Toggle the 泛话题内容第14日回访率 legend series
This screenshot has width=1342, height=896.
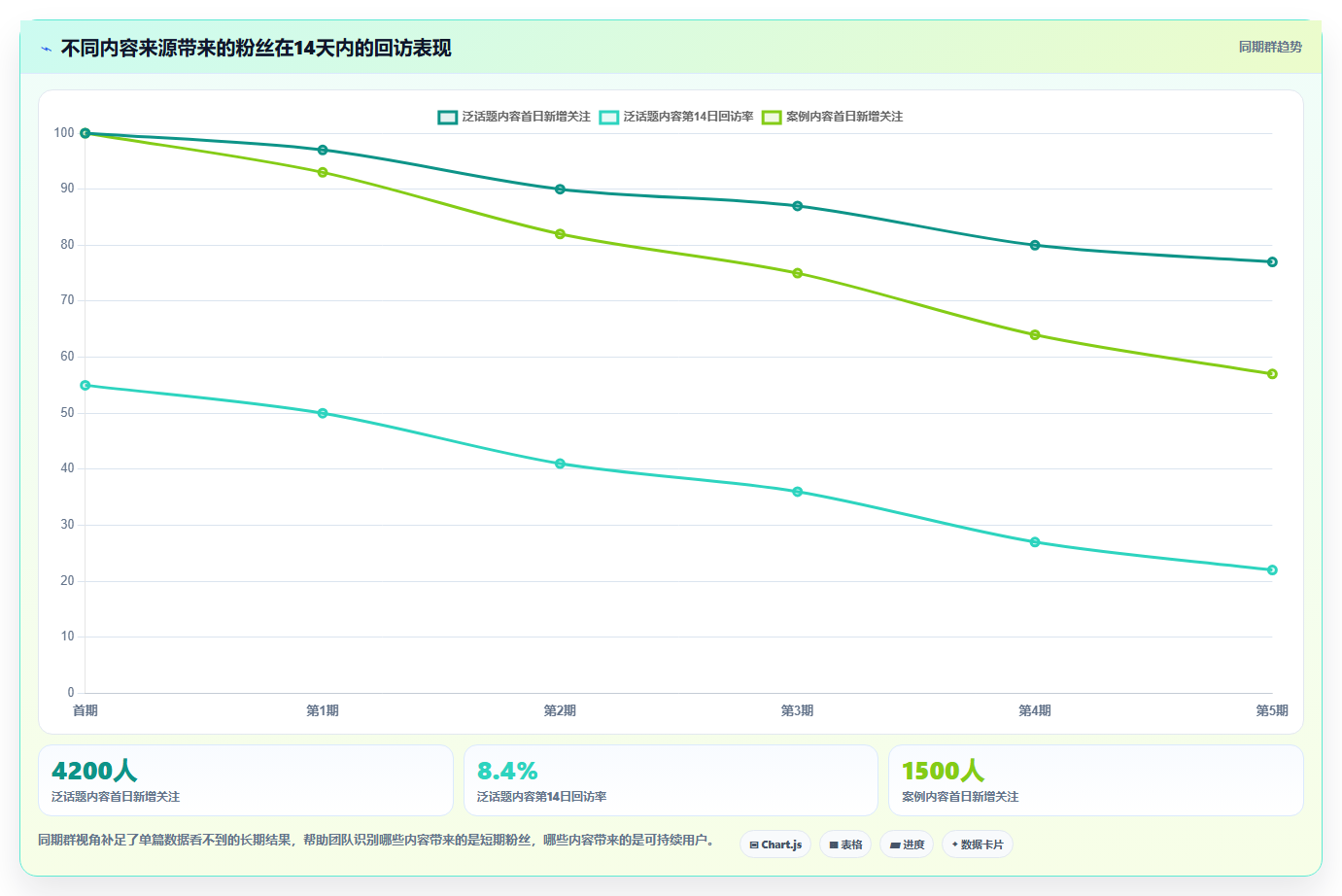(676, 117)
